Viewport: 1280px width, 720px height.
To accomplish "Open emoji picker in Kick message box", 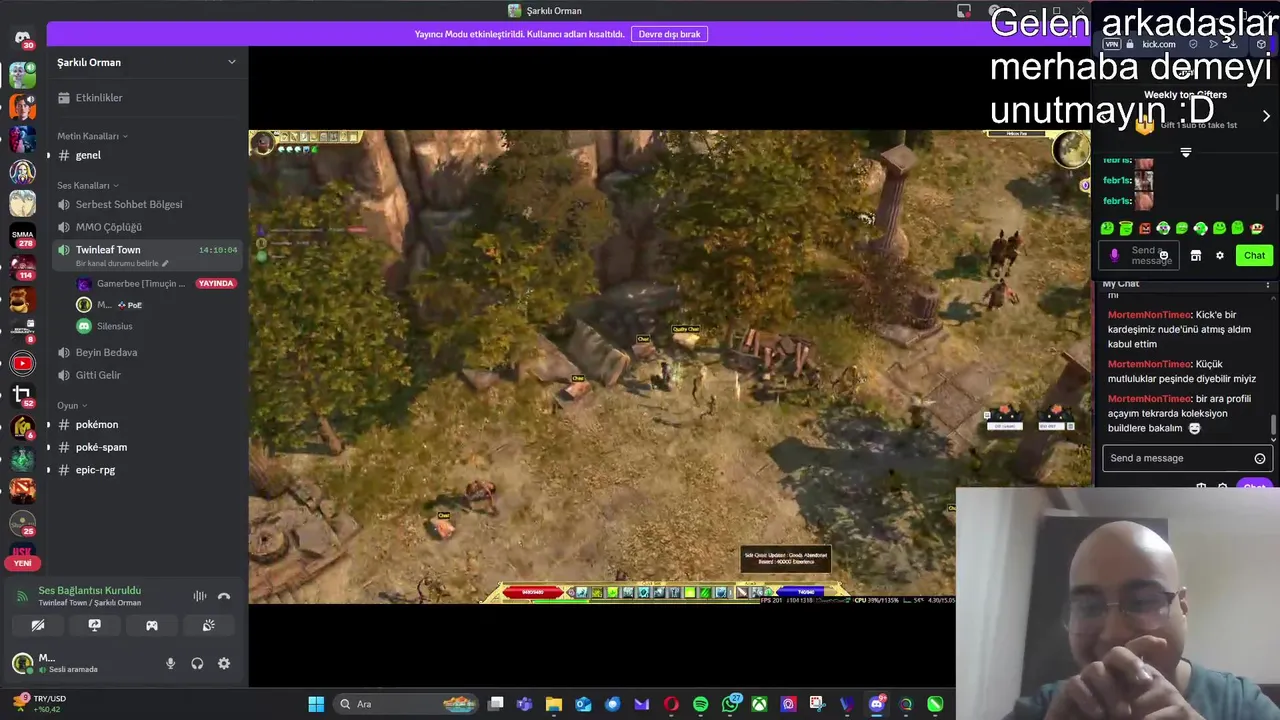I will 1163,256.
